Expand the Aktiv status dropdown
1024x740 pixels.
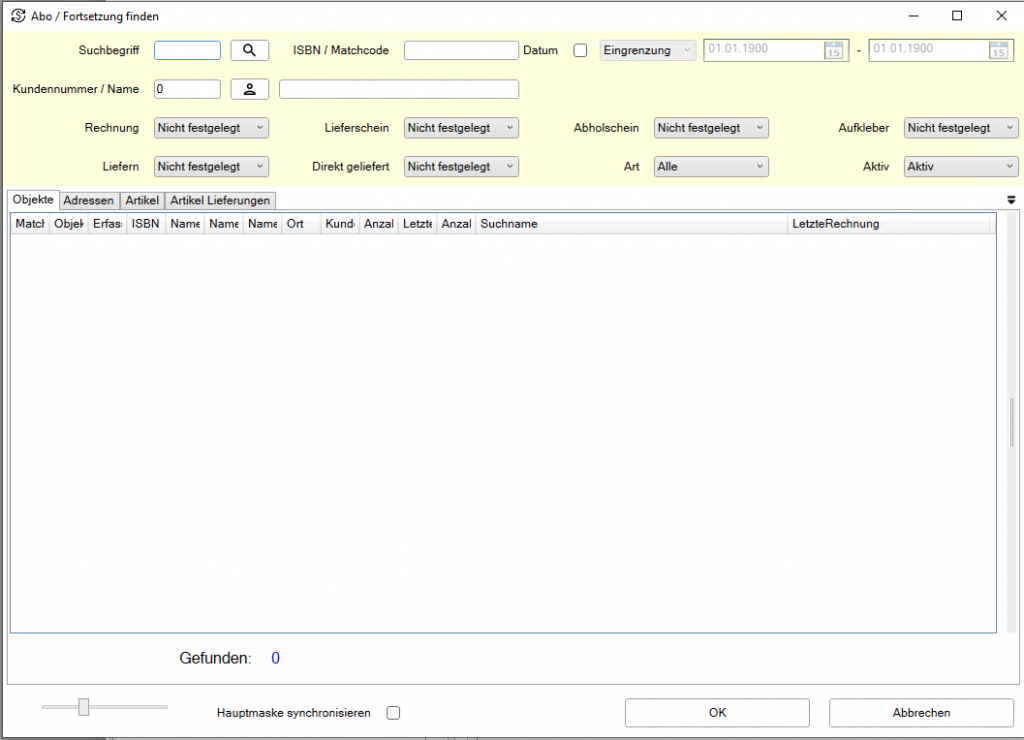click(x=961, y=167)
